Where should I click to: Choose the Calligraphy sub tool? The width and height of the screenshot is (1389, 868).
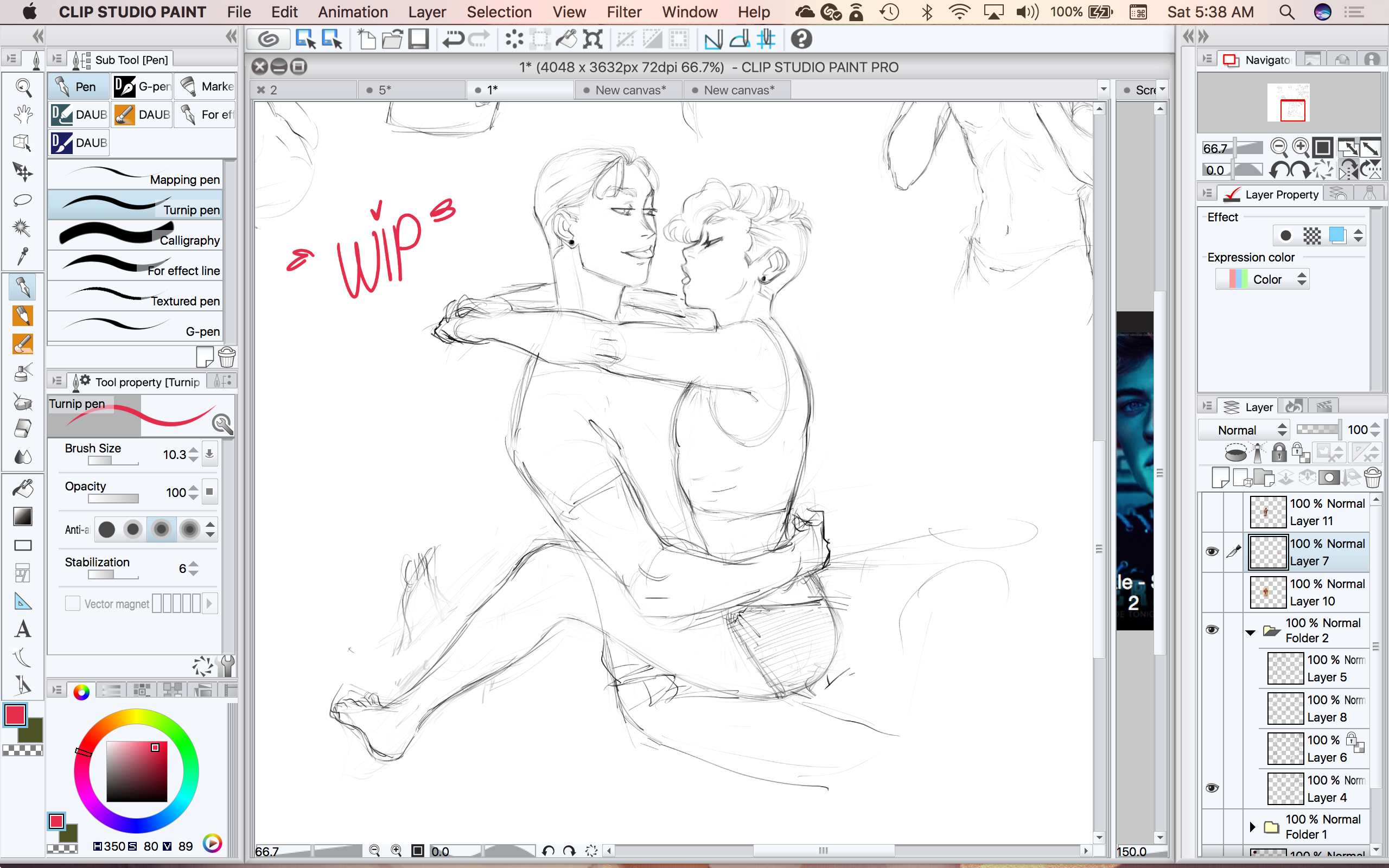click(x=135, y=235)
